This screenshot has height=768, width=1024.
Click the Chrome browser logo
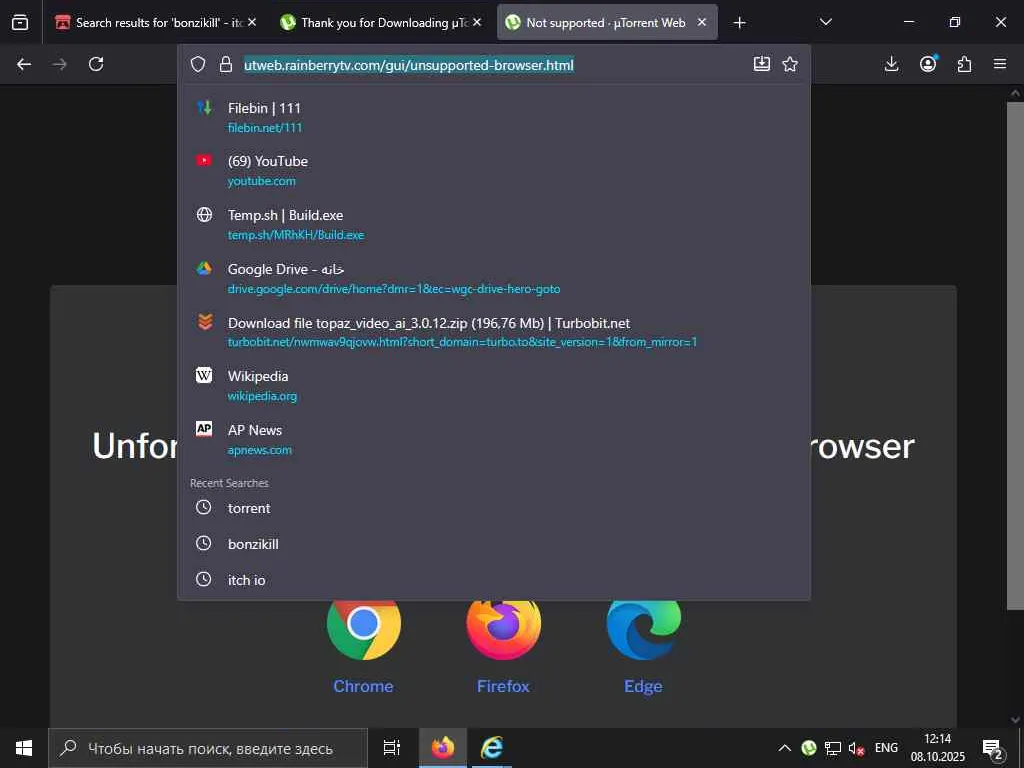[x=364, y=628]
